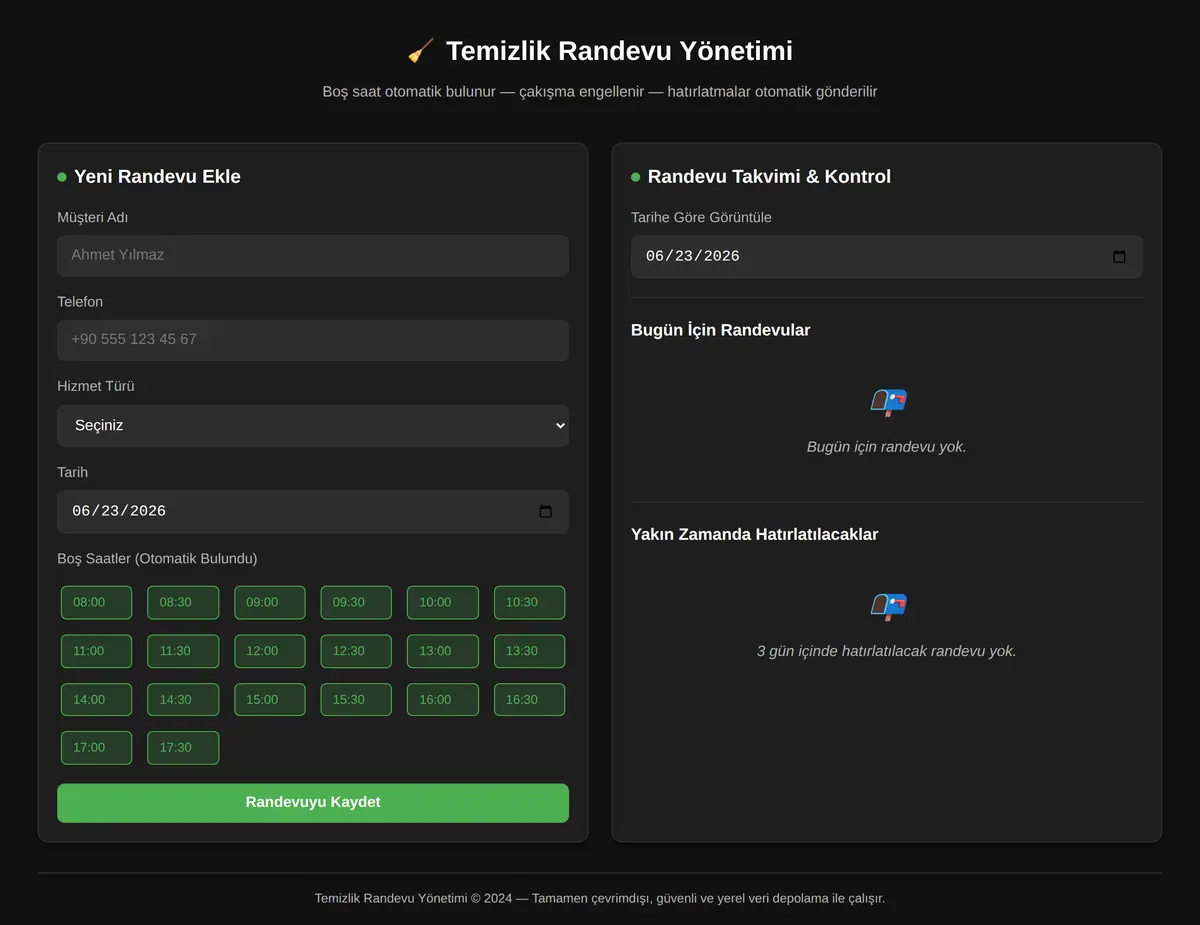Viewport: 1200px width, 925px height.
Task: Select the 16:00 time slot
Action: point(443,700)
